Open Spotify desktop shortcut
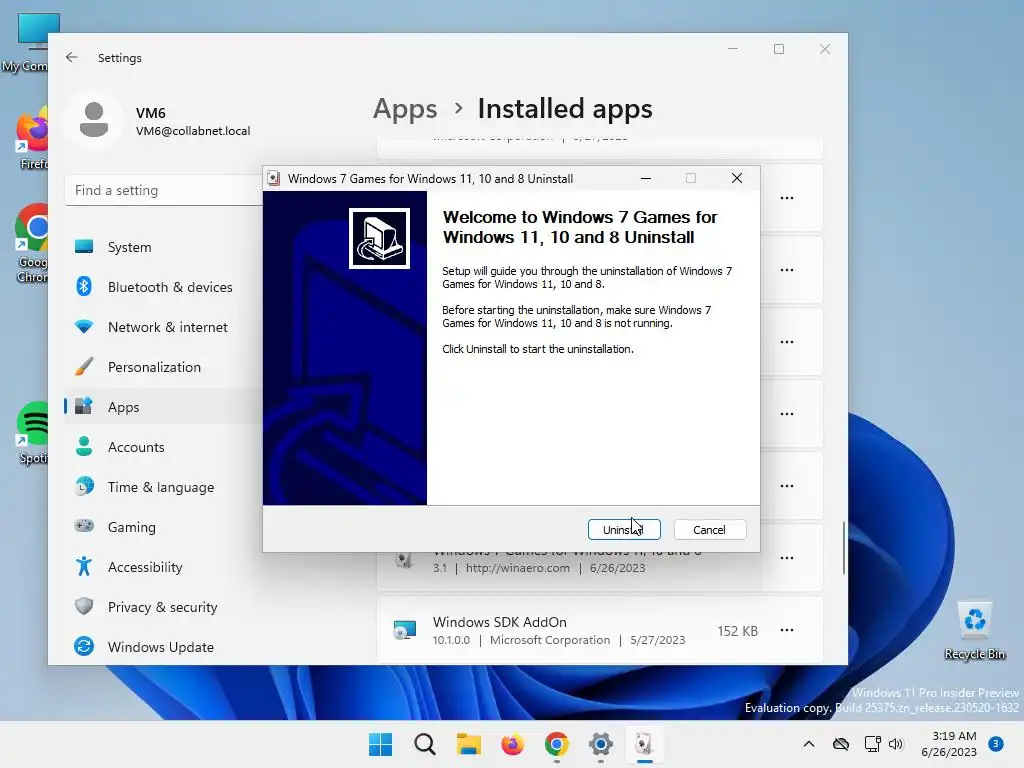 33,432
